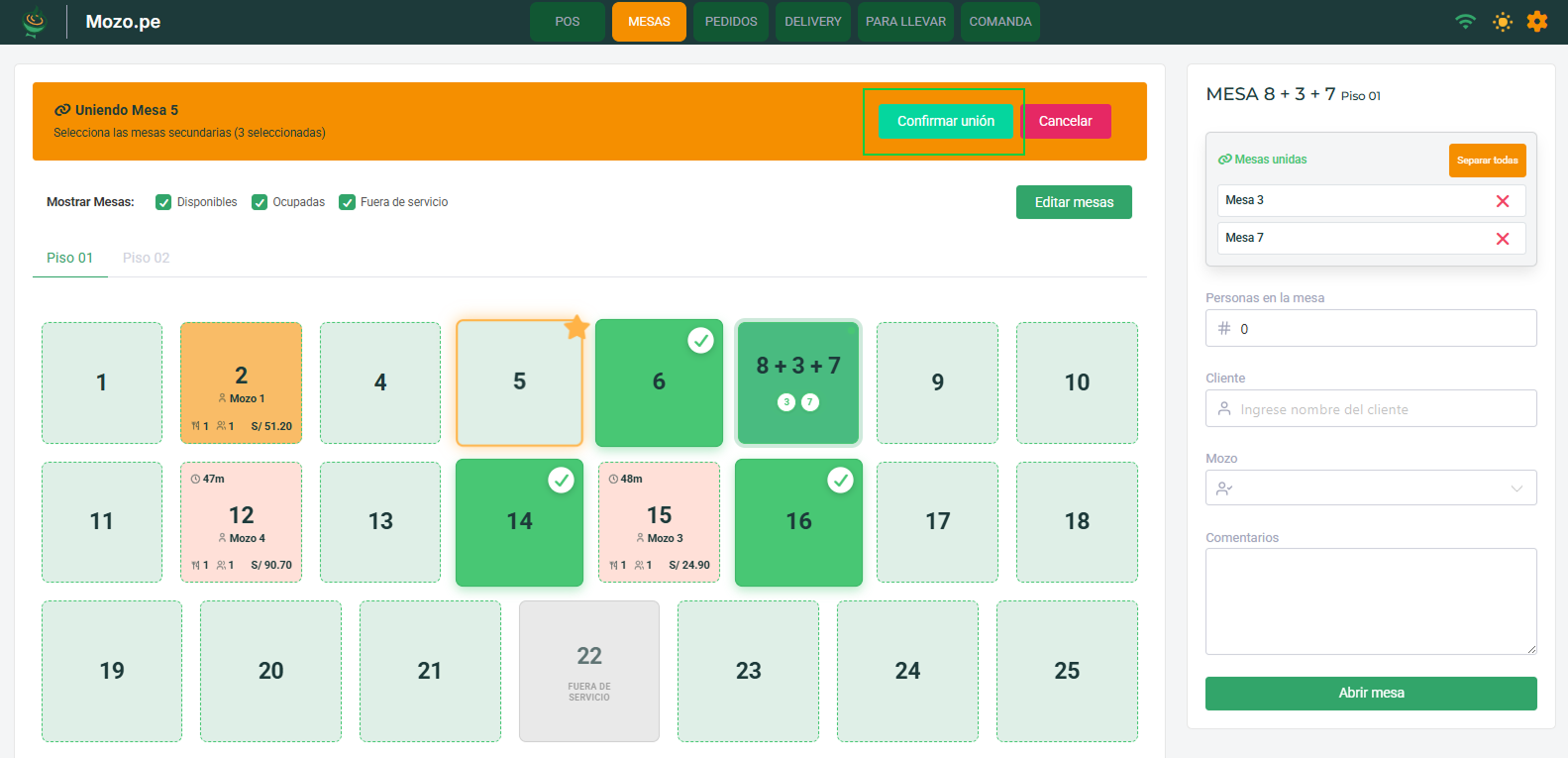Screen dimensions: 1568x758
Task: Click the Abrir mesa button
Action: coord(1370,694)
